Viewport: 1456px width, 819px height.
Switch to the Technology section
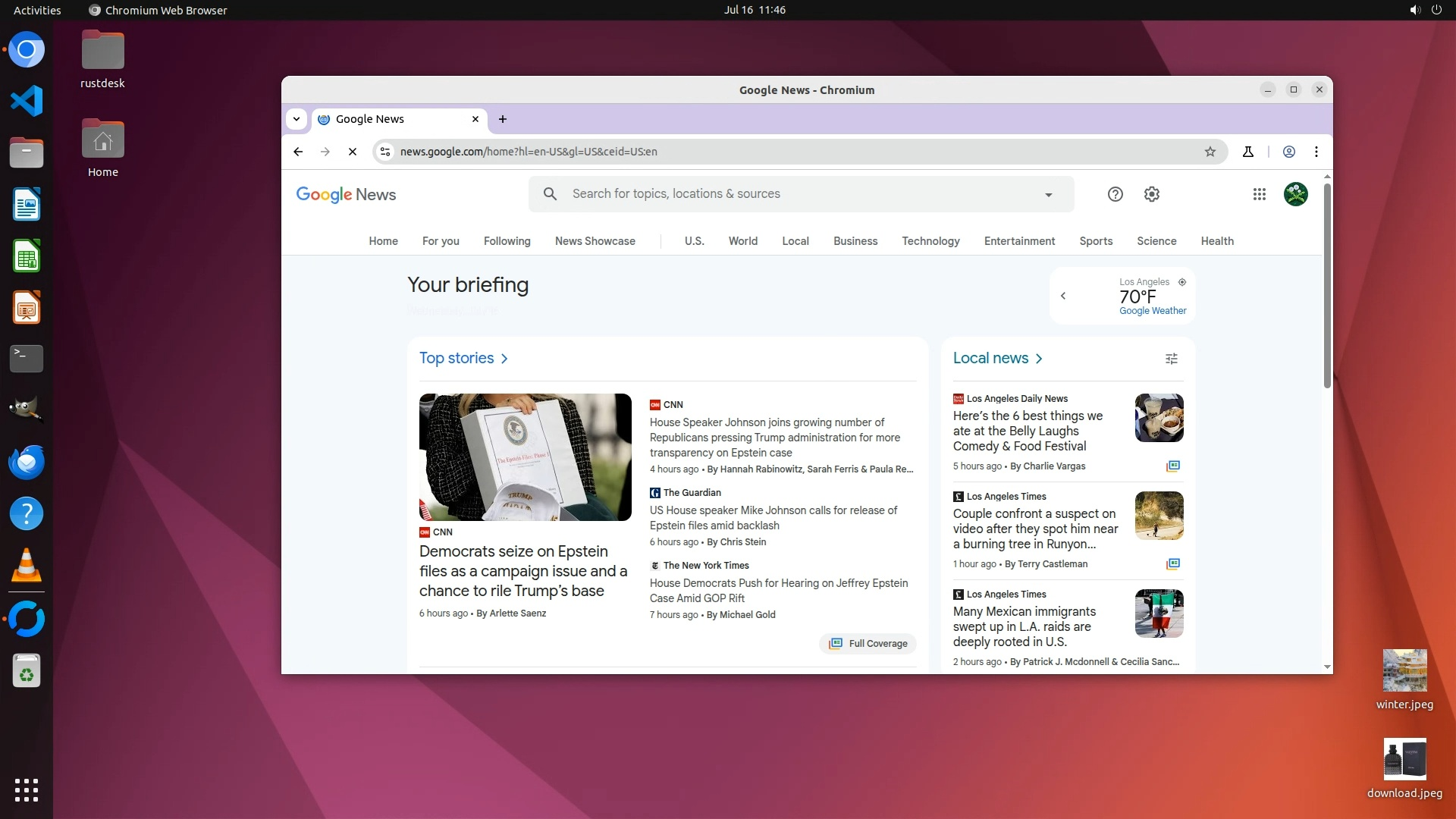point(930,241)
